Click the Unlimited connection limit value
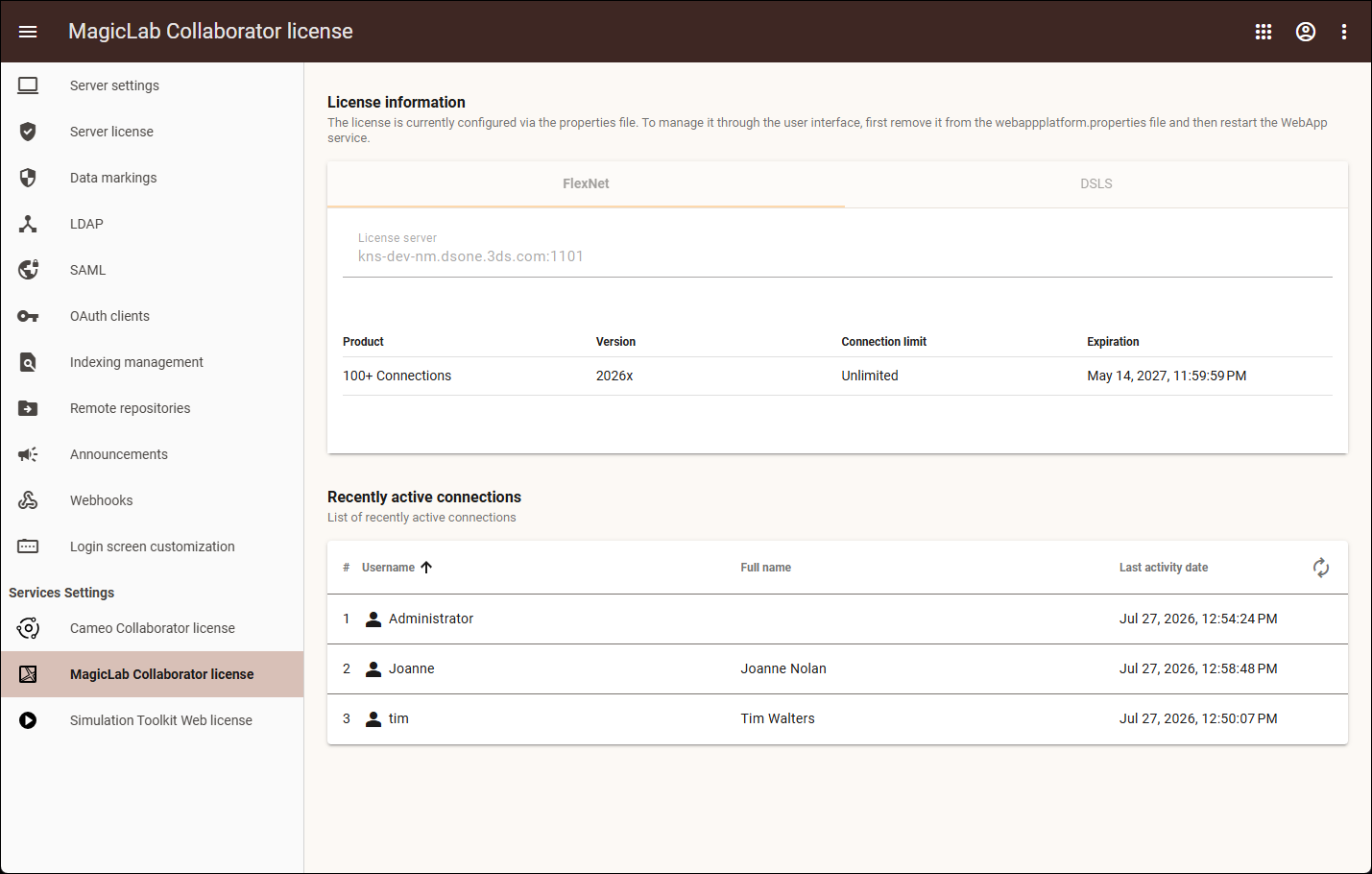 coord(870,376)
